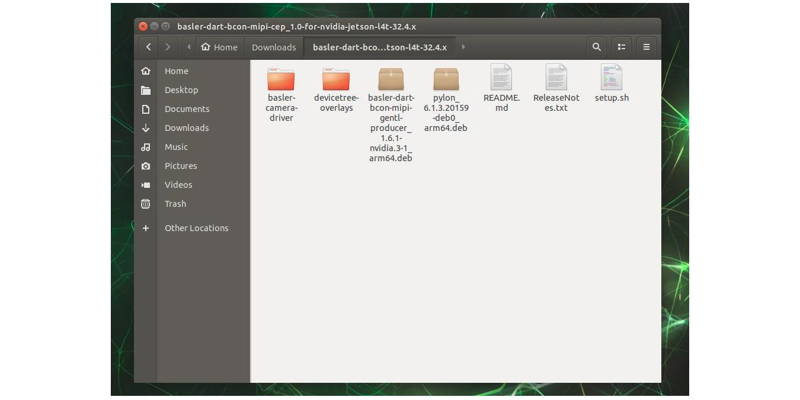Maximize the file manager window
Viewport: 800px width, 400px height.
[165, 26]
